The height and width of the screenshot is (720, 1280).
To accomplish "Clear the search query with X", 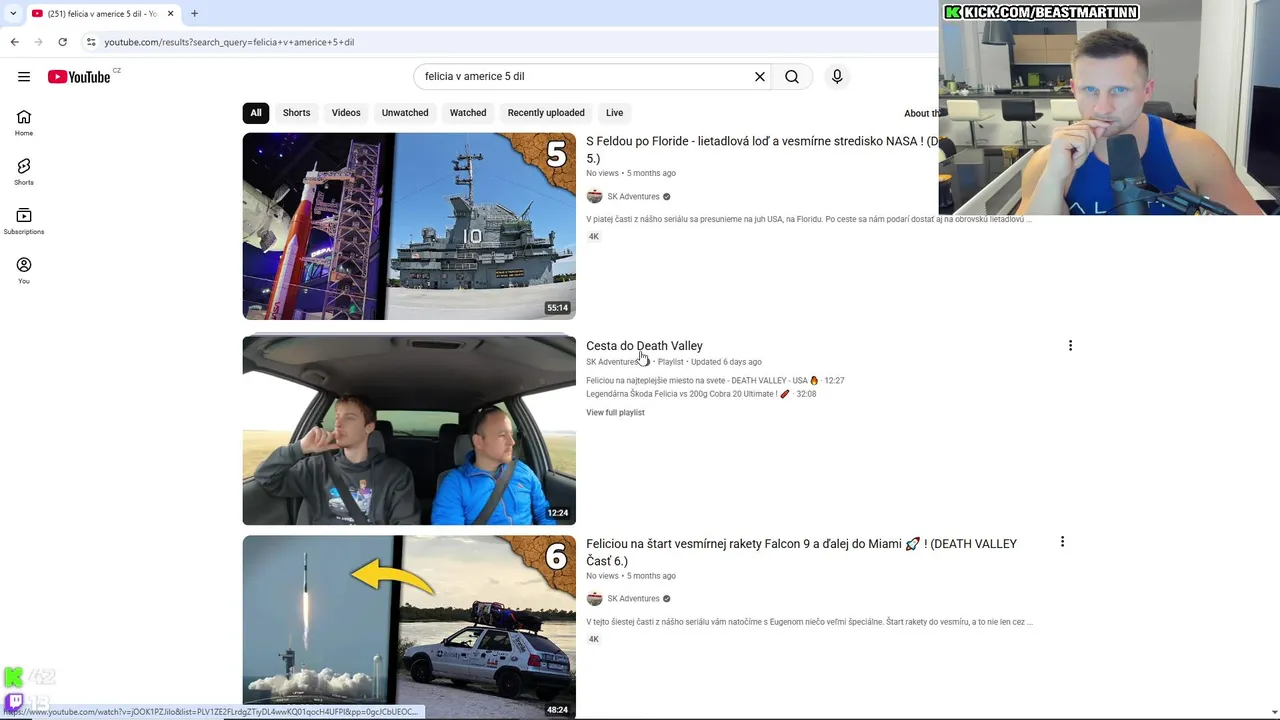I will (760, 76).
